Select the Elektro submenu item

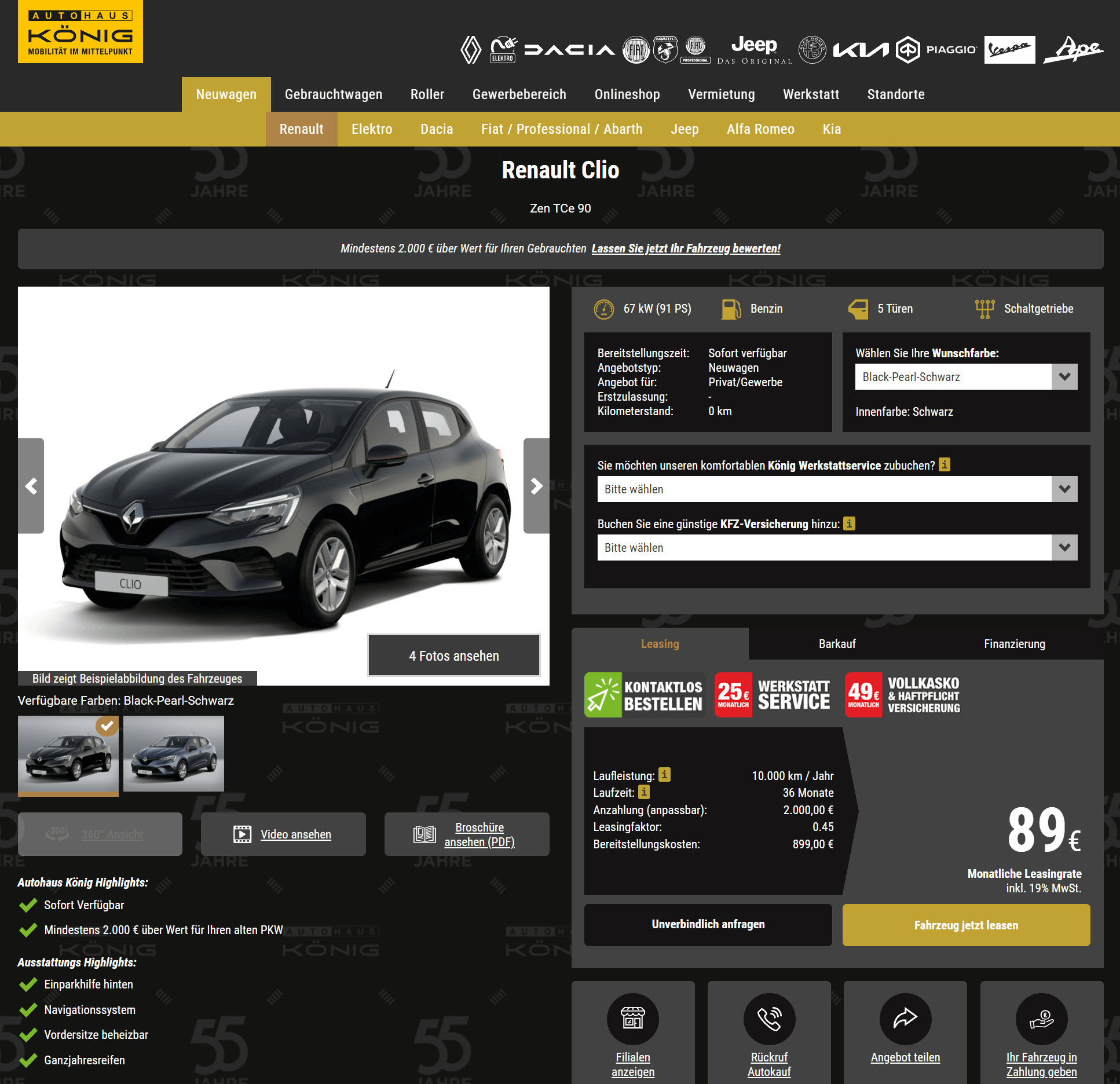pyautogui.click(x=372, y=129)
